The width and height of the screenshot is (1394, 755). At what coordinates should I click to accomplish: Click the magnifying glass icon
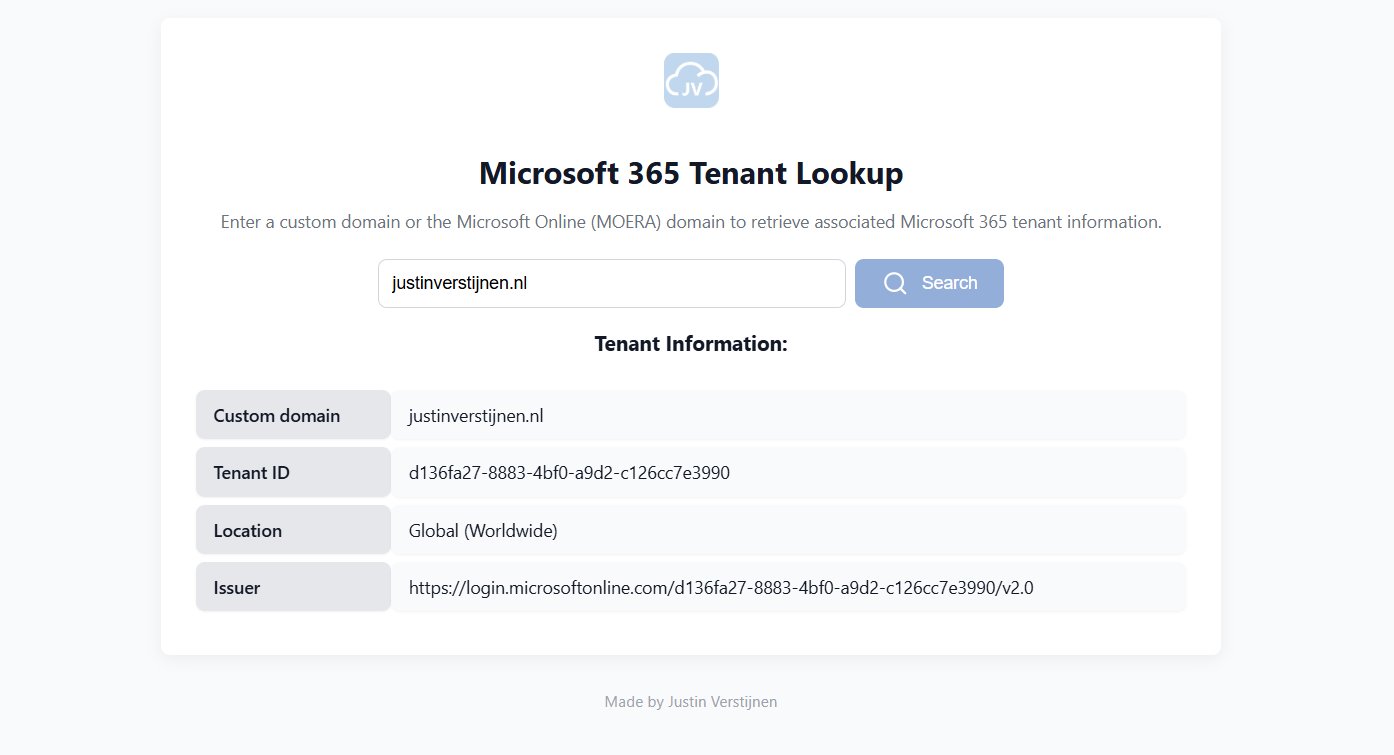895,284
